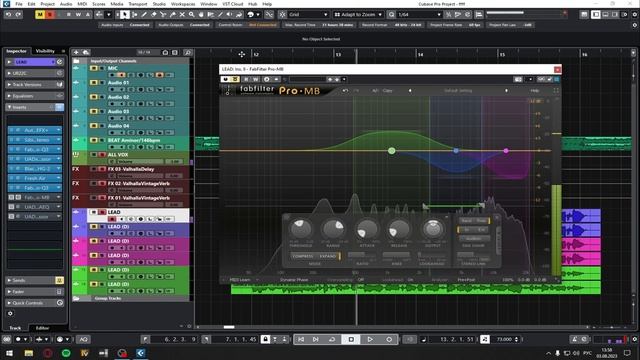The image size is (640, 360).
Task: Open Windows Start menu
Action: click(x=9, y=353)
